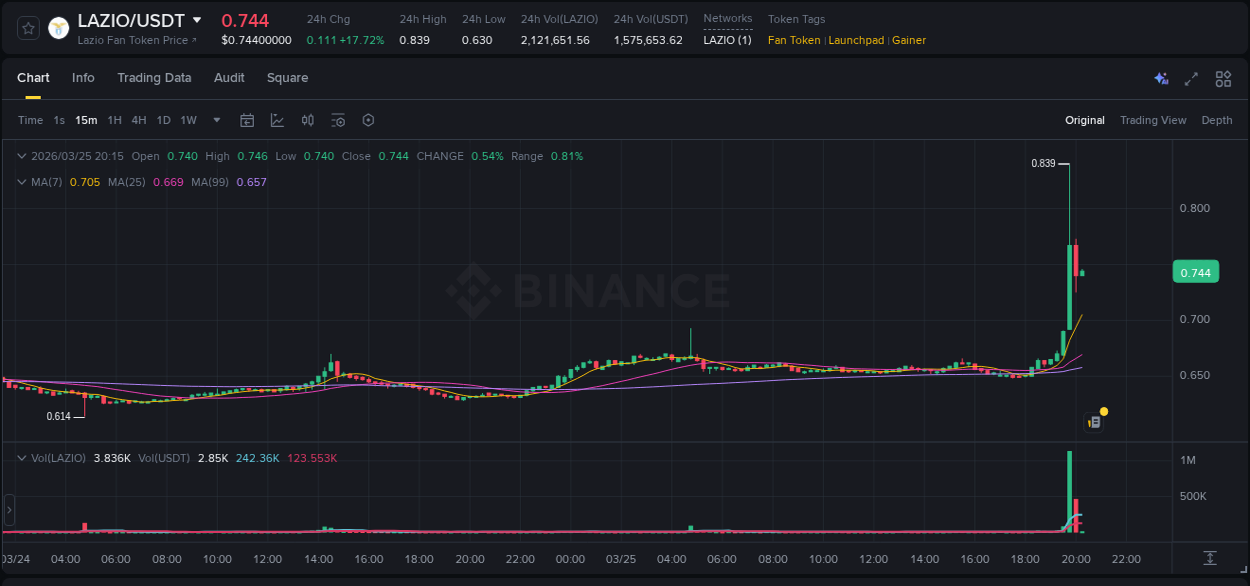Open the LAZIO/USDT pair selector dropdown
This screenshot has height=586, width=1250.
click(x=196, y=19)
